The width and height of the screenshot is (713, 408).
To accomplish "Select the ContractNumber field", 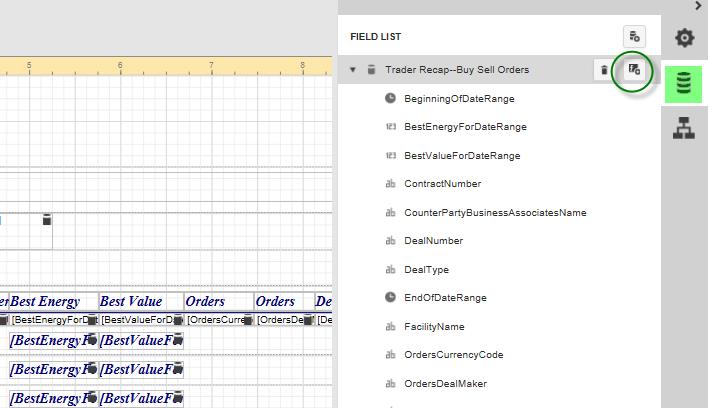I will [x=442, y=184].
